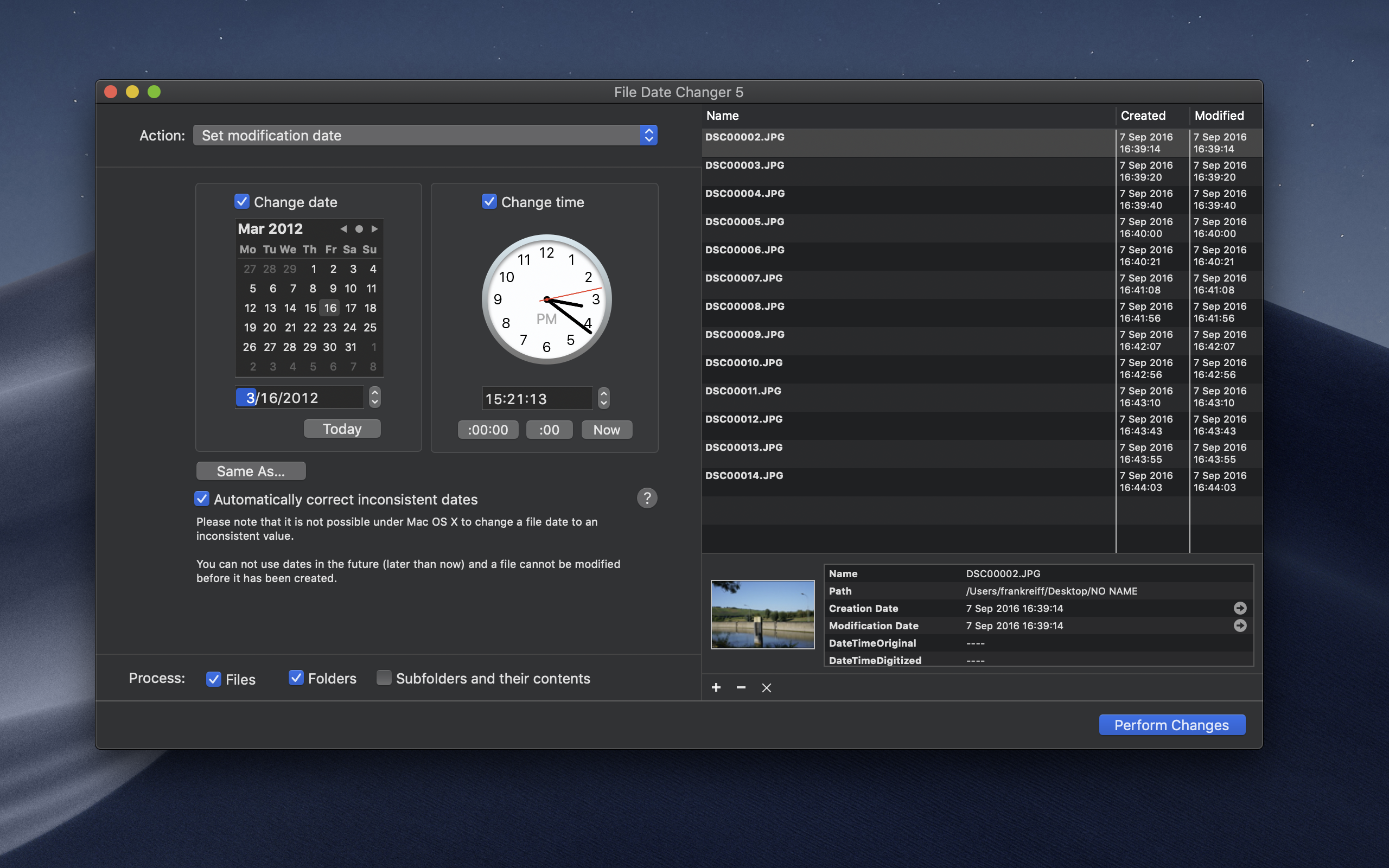Click the date input field 3/16/2012
The width and height of the screenshot is (1389, 868).
pyautogui.click(x=300, y=397)
